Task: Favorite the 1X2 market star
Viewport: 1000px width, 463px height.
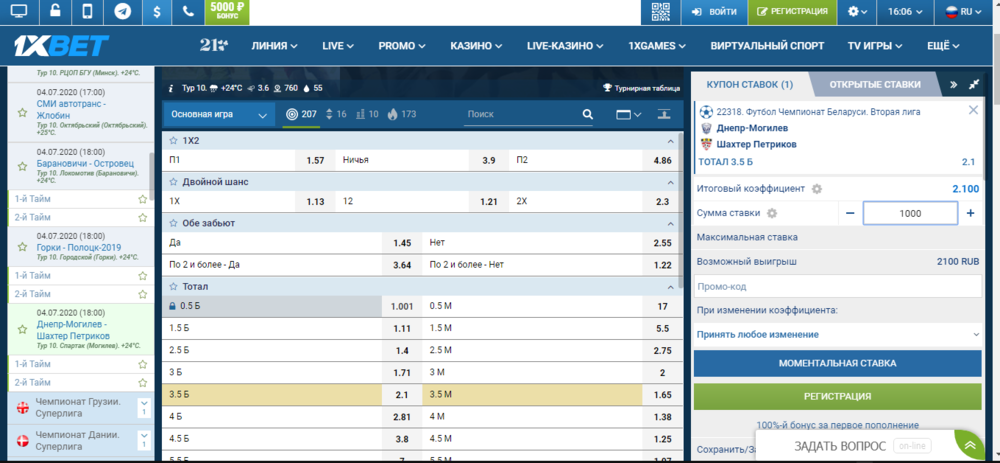Action: [173, 140]
